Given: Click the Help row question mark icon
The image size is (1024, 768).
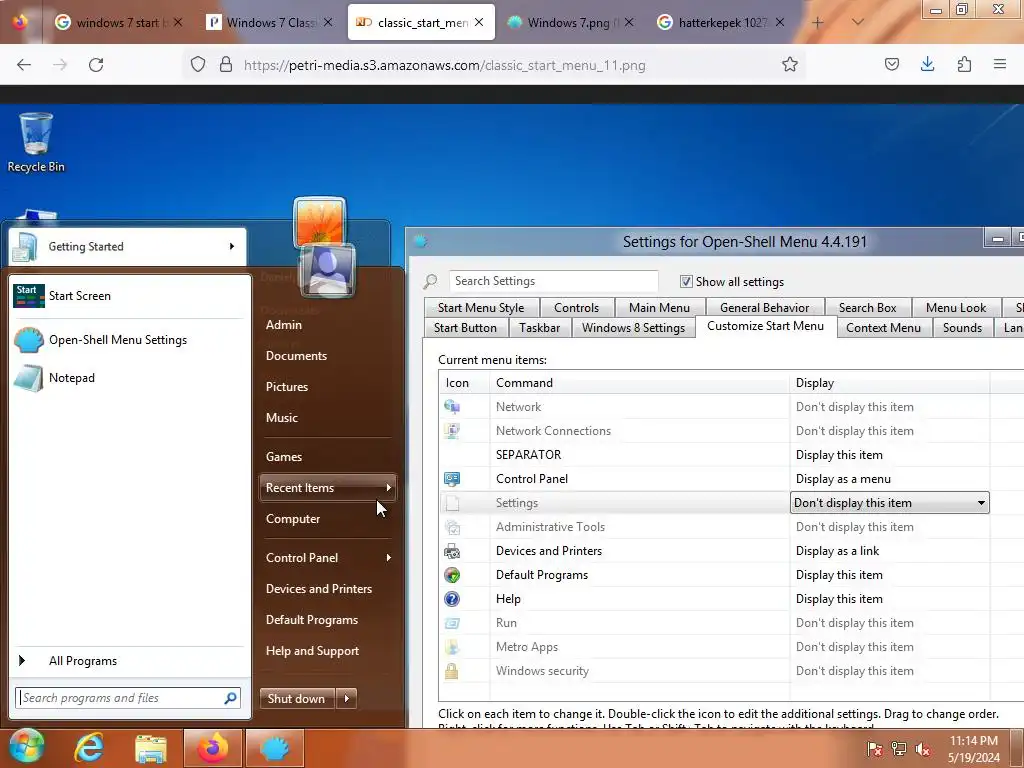Looking at the screenshot, I should pos(452,599).
